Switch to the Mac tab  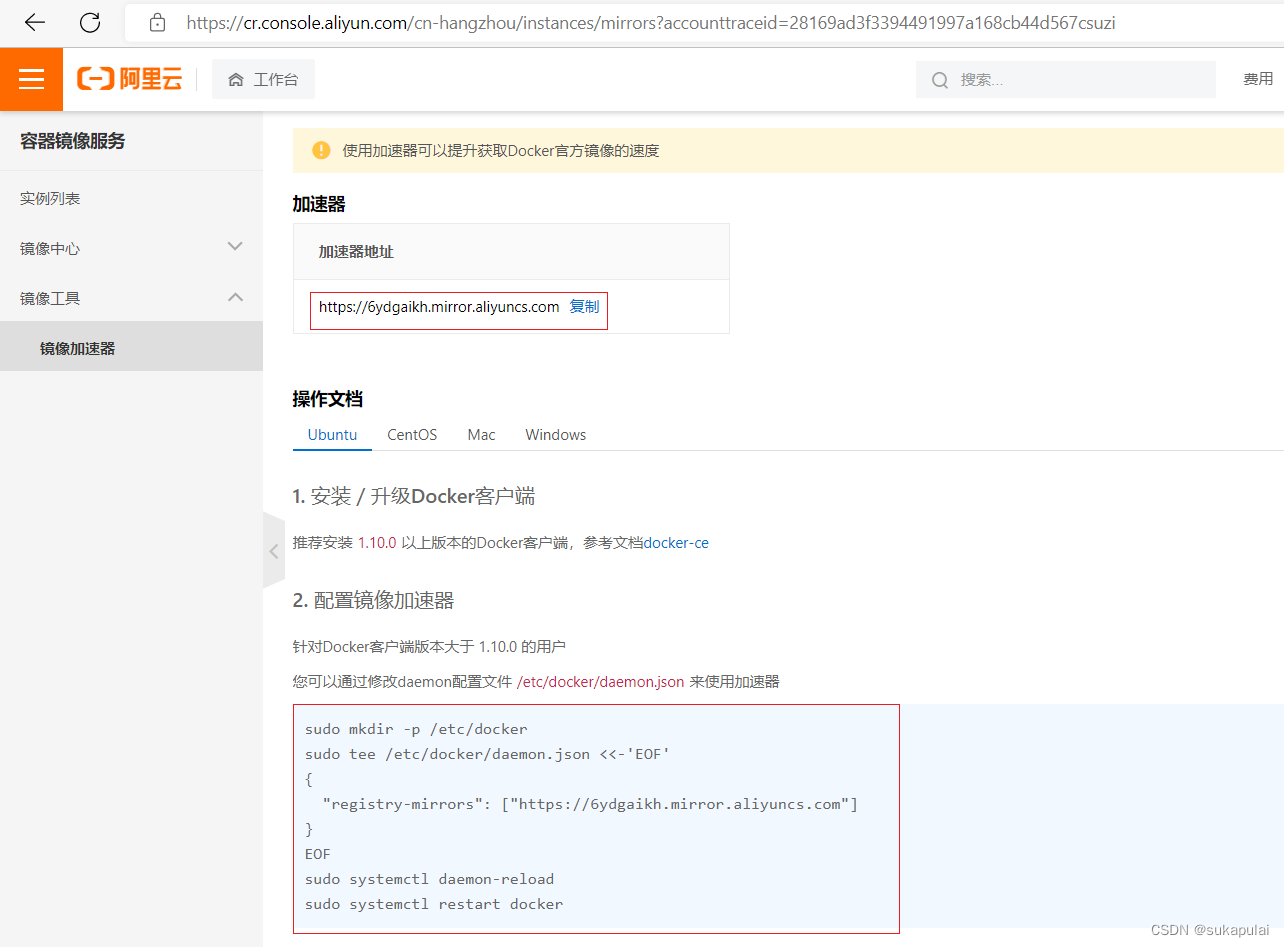tap(481, 434)
